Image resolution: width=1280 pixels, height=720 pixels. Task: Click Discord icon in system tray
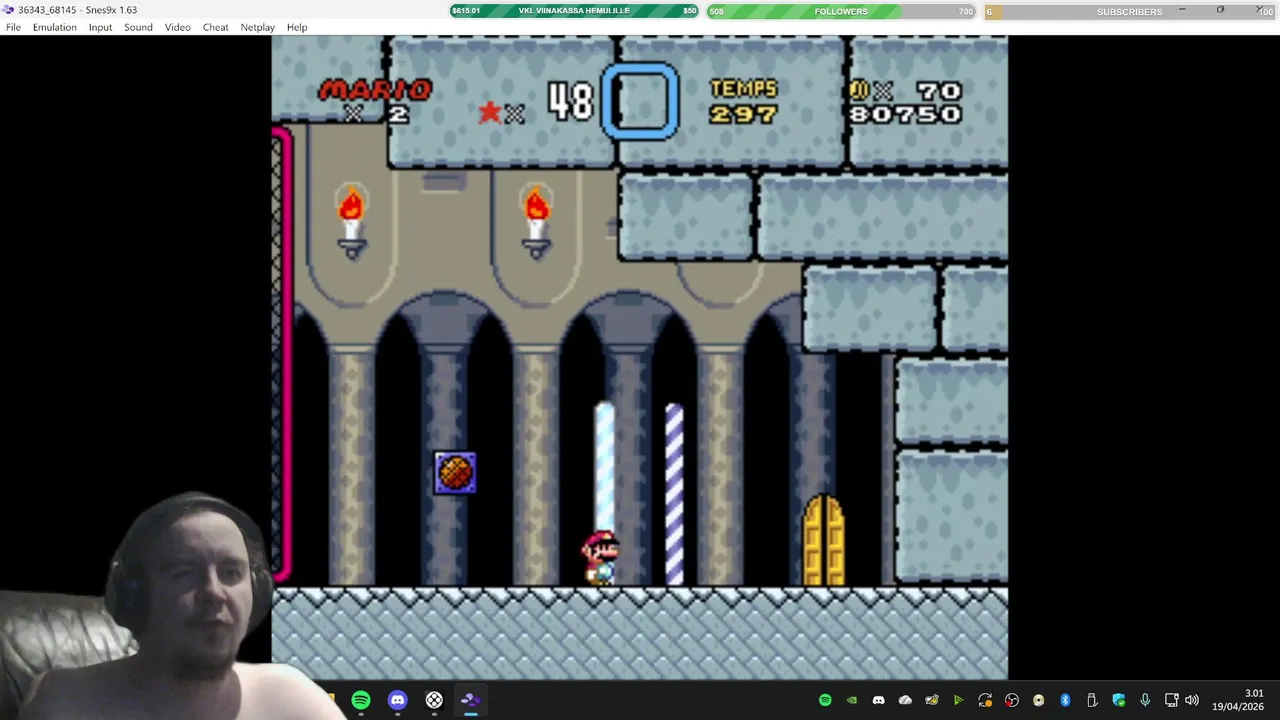tap(878, 700)
